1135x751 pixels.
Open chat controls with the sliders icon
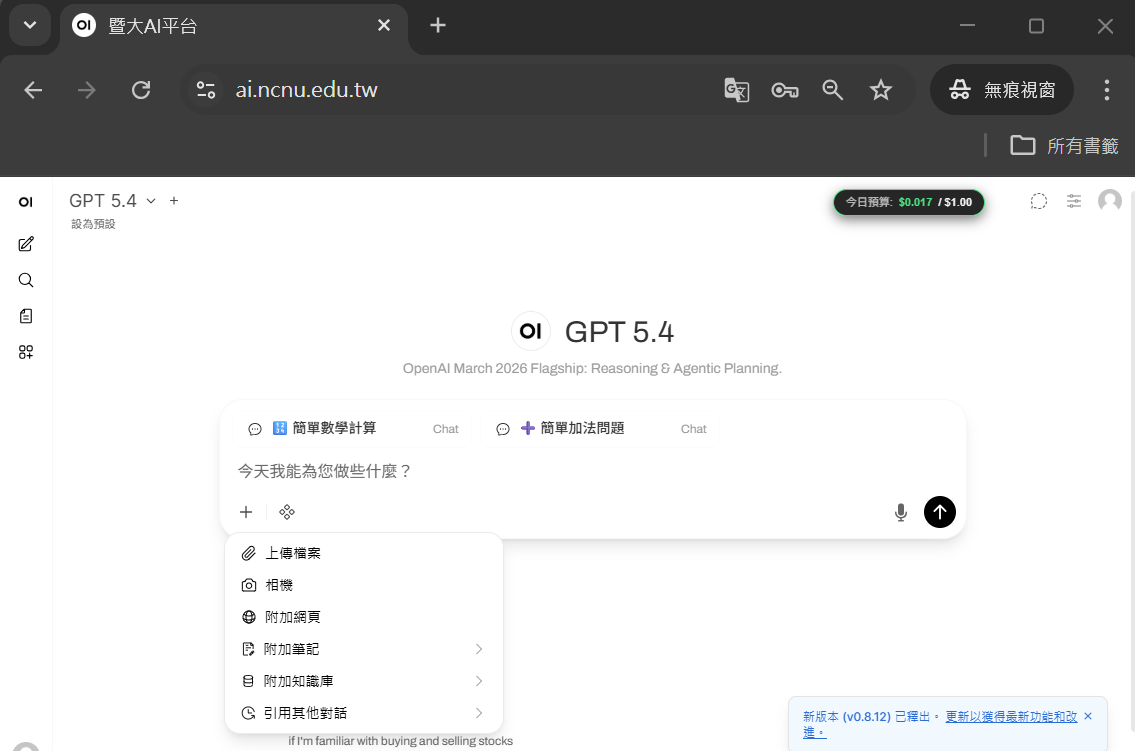1074,201
